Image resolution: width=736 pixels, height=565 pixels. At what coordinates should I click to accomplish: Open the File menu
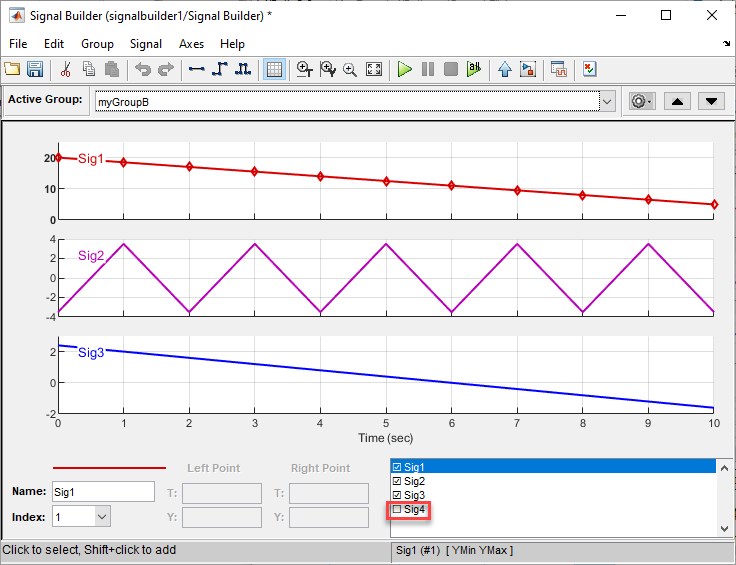pyautogui.click(x=18, y=44)
